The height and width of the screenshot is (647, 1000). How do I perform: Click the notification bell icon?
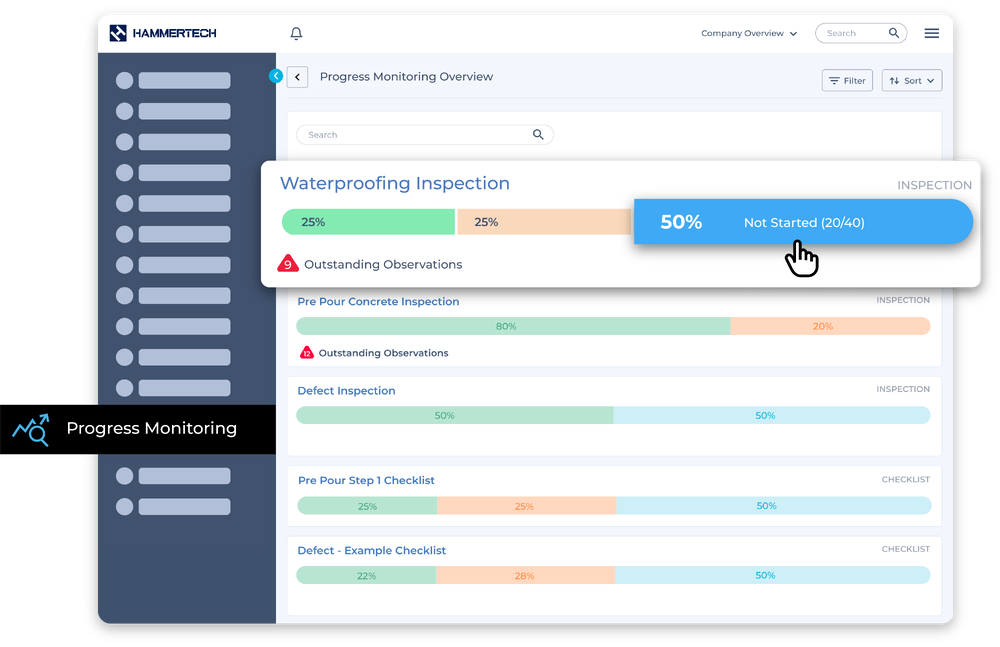click(x=296, y=33)
